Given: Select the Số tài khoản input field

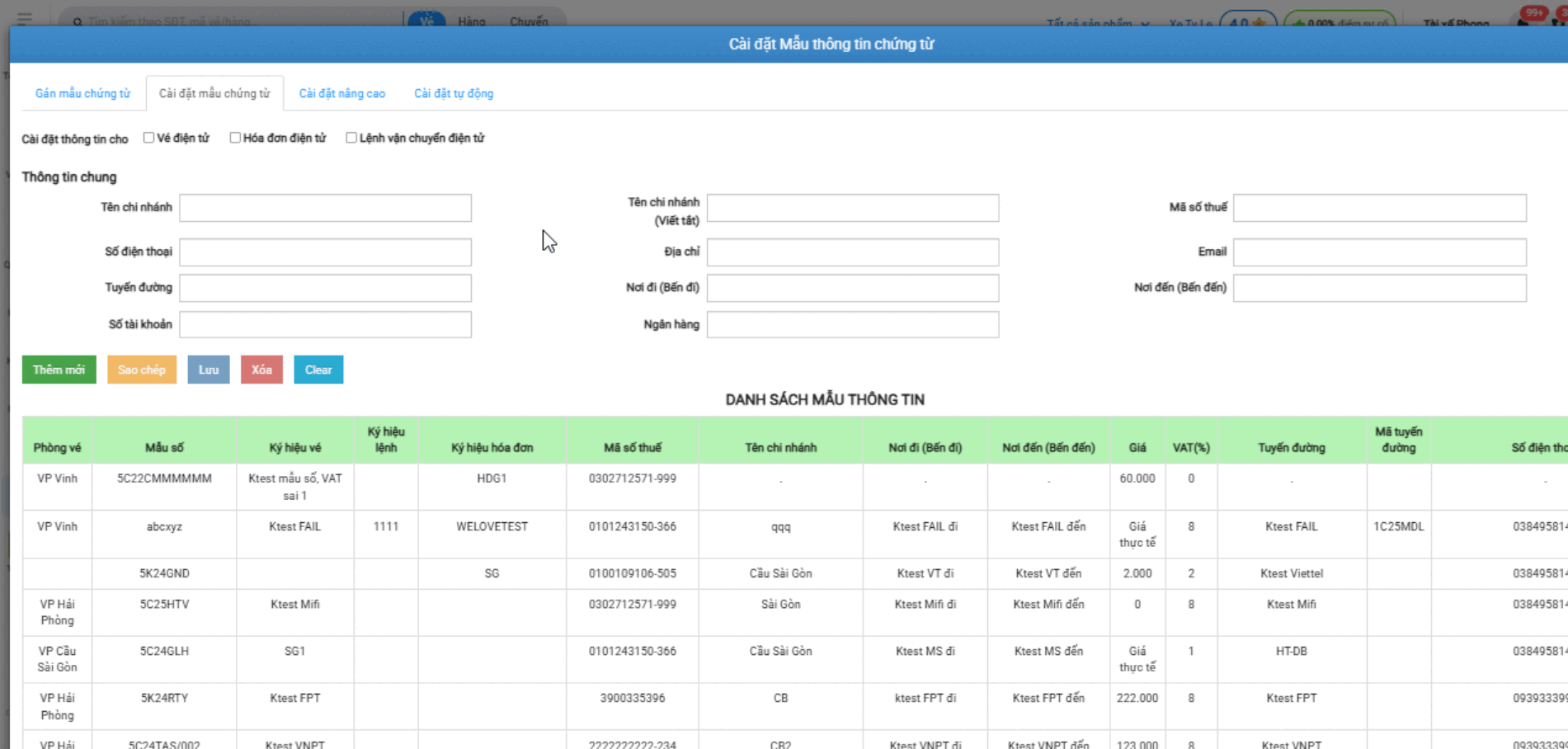Looking at the screenshot, I should [325, 325].
